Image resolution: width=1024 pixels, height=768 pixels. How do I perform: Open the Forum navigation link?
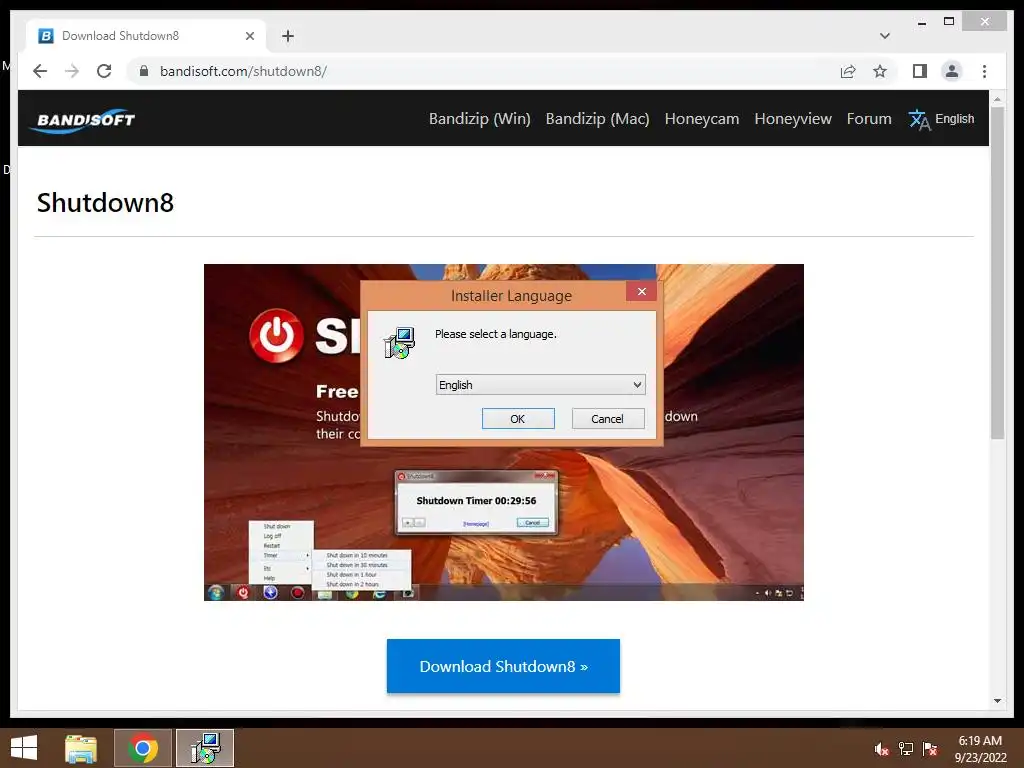click(869, 119)
